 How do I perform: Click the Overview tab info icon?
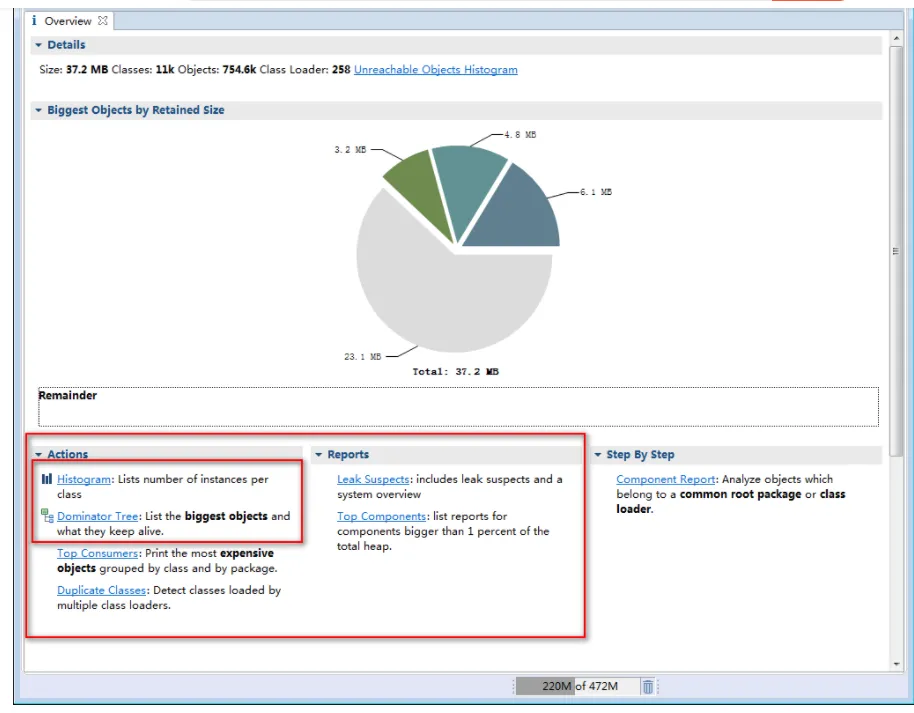point(34,20)
